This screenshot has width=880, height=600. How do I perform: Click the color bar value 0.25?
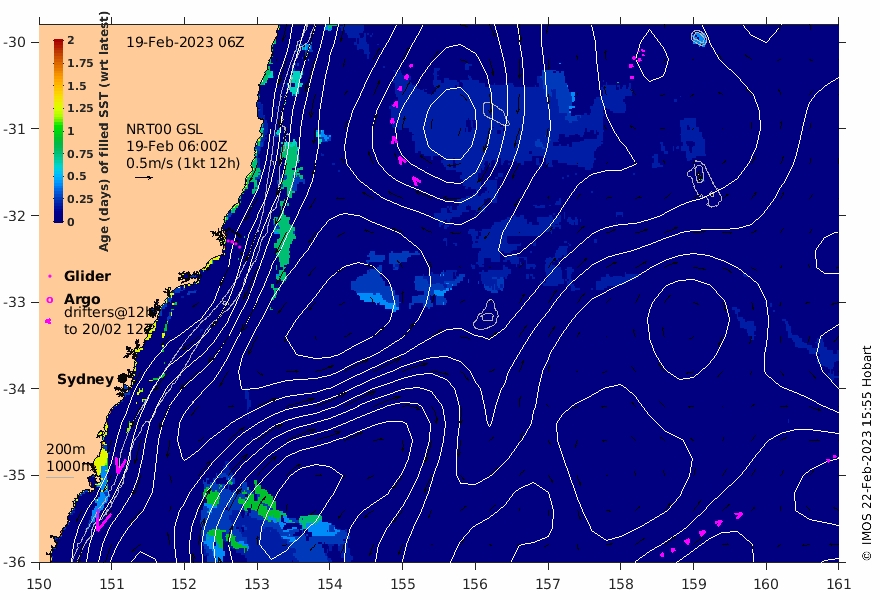tap(80, 199)
